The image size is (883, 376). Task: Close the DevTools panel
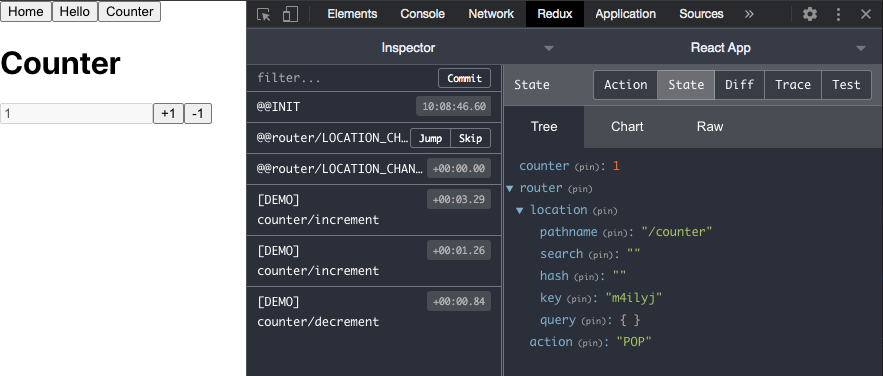[866, 14]
